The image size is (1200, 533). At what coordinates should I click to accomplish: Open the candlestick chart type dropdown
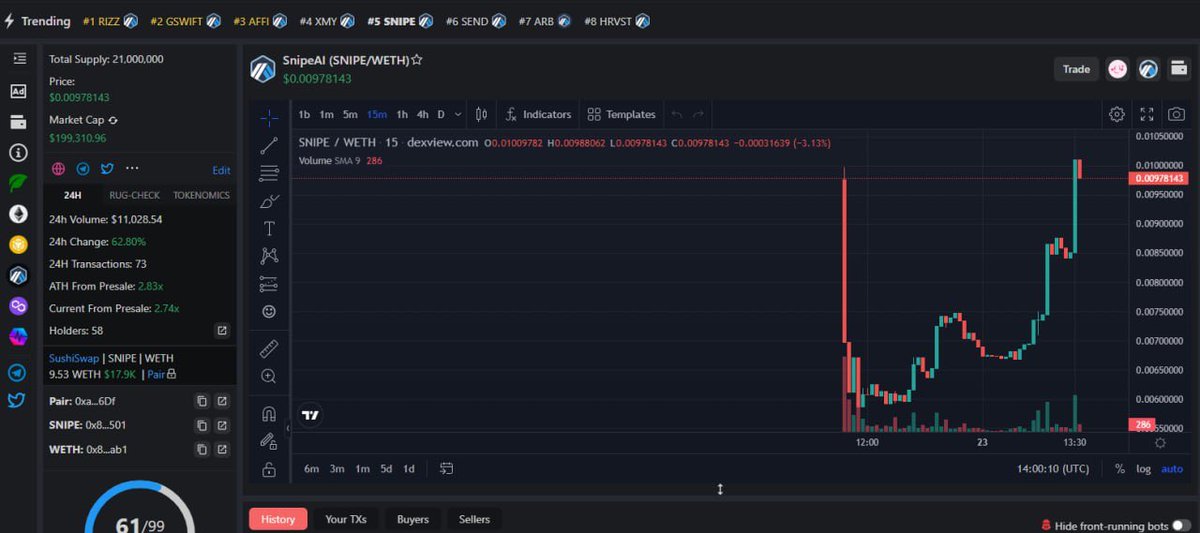tap(481, 114)
